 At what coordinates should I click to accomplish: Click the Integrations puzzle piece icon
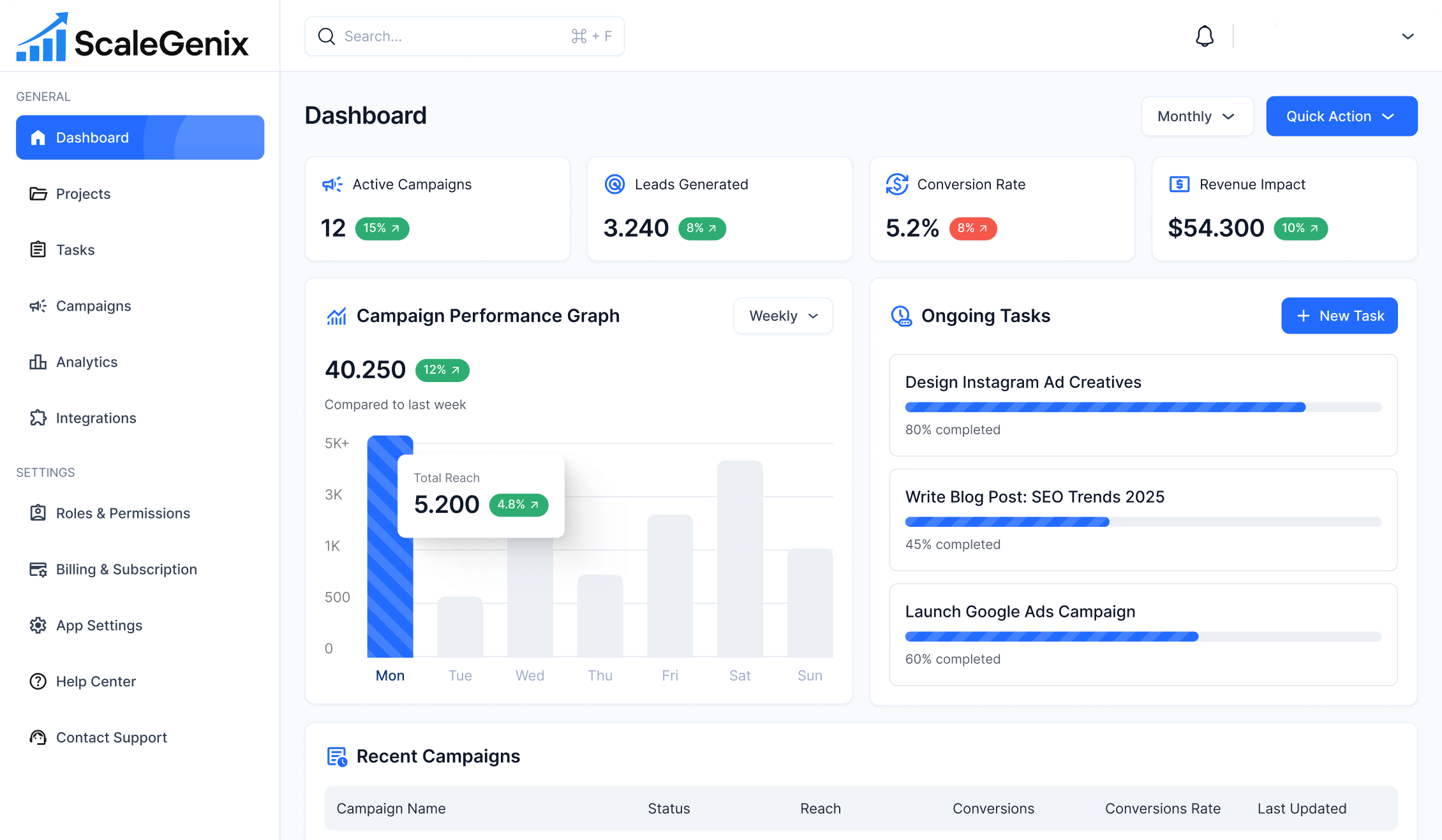[38, 418]
